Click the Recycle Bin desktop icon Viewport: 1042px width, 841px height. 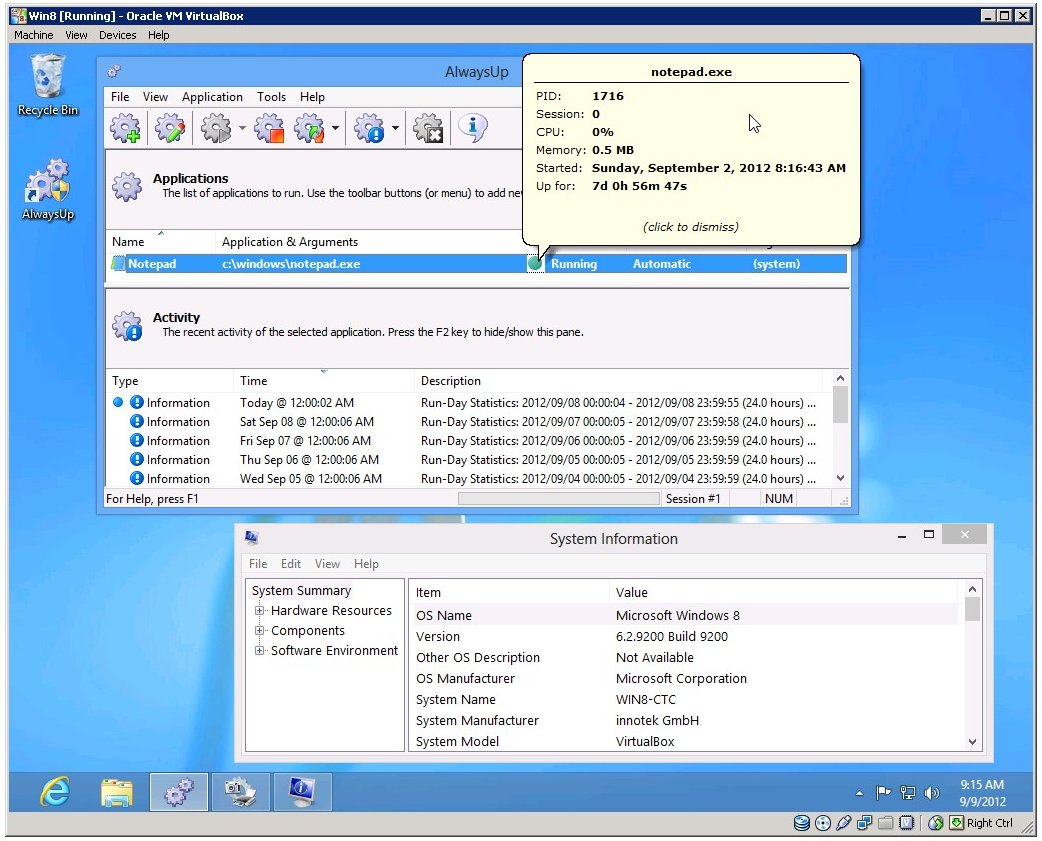tap(47, 86)
